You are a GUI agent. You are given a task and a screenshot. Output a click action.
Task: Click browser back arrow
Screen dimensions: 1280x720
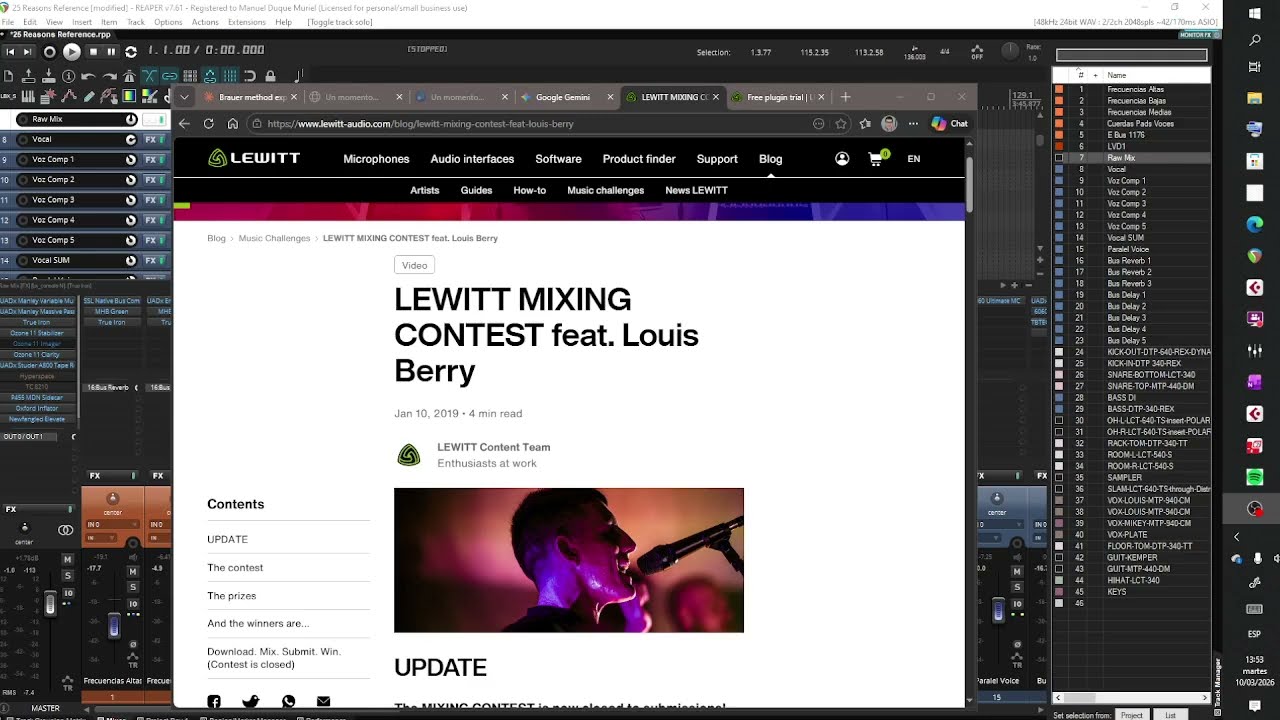point(184,124)
